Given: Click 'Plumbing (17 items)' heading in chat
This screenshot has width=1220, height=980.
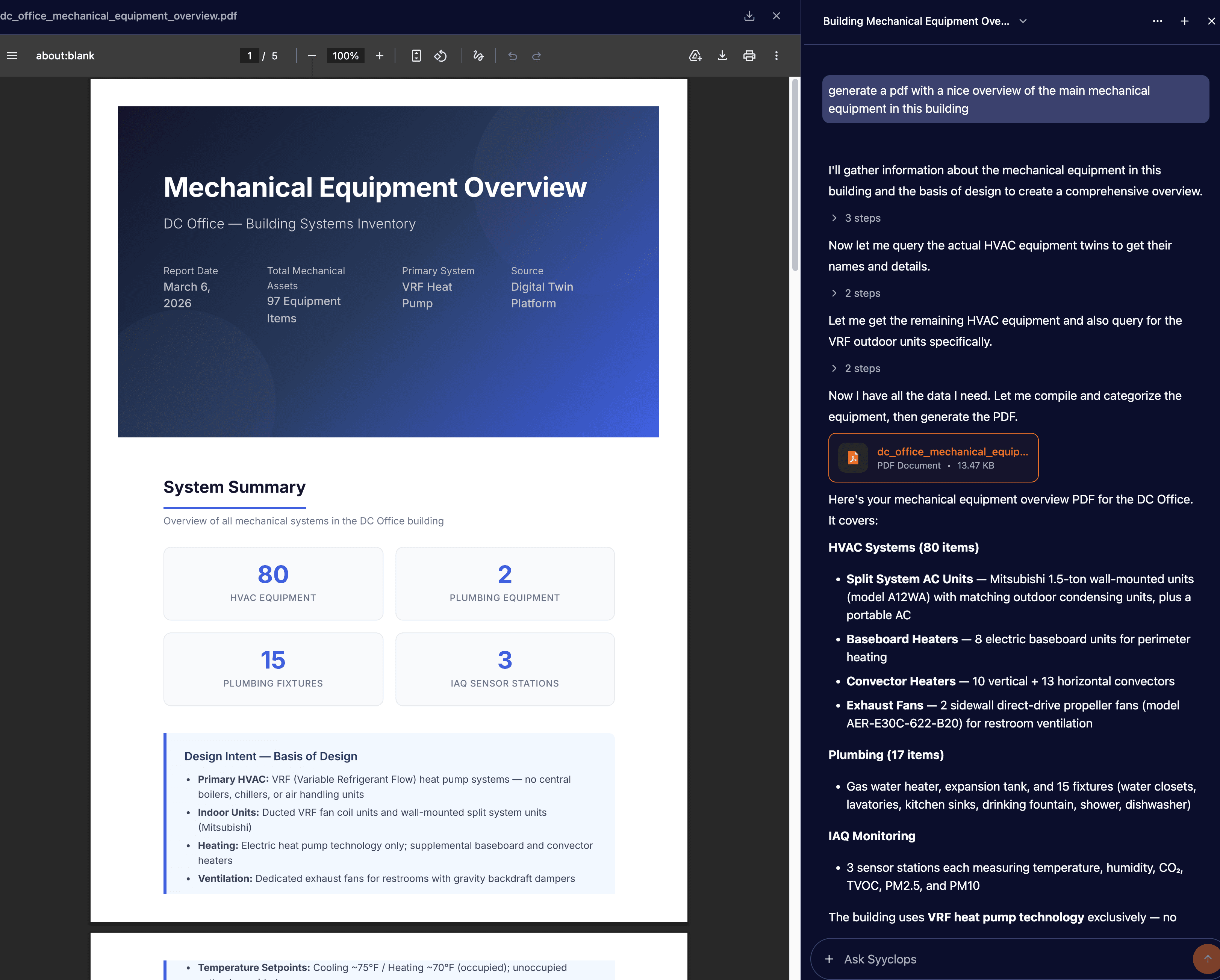Looking at the screenshot, I should (886, 755).
